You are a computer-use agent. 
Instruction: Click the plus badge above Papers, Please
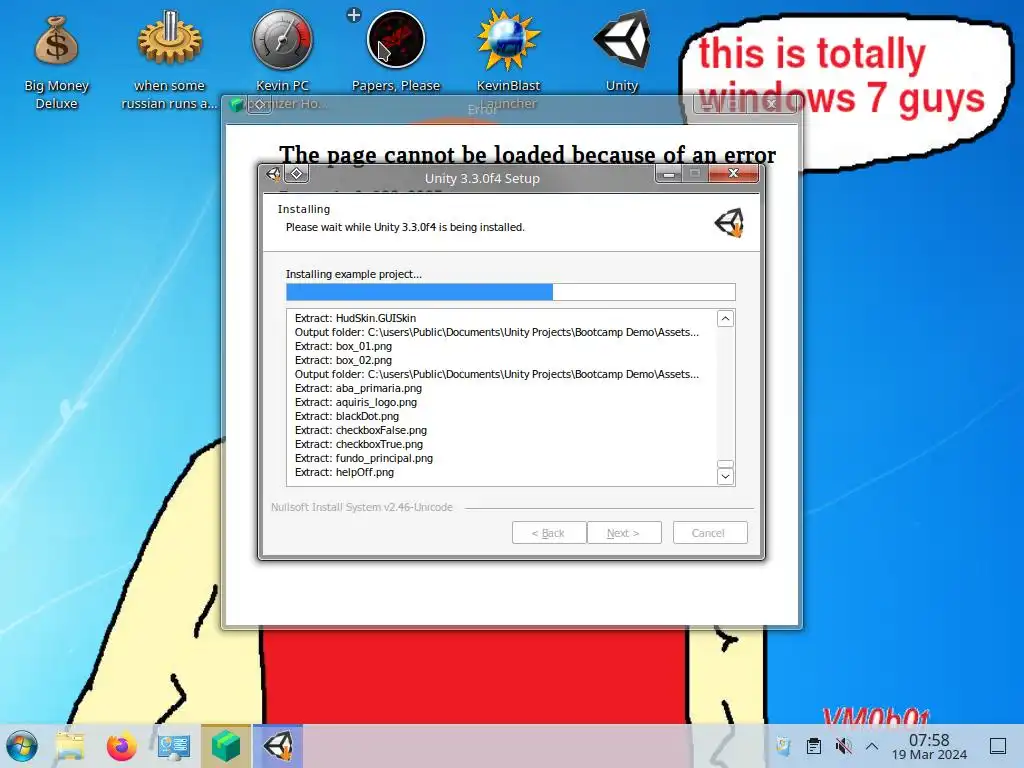354,15
